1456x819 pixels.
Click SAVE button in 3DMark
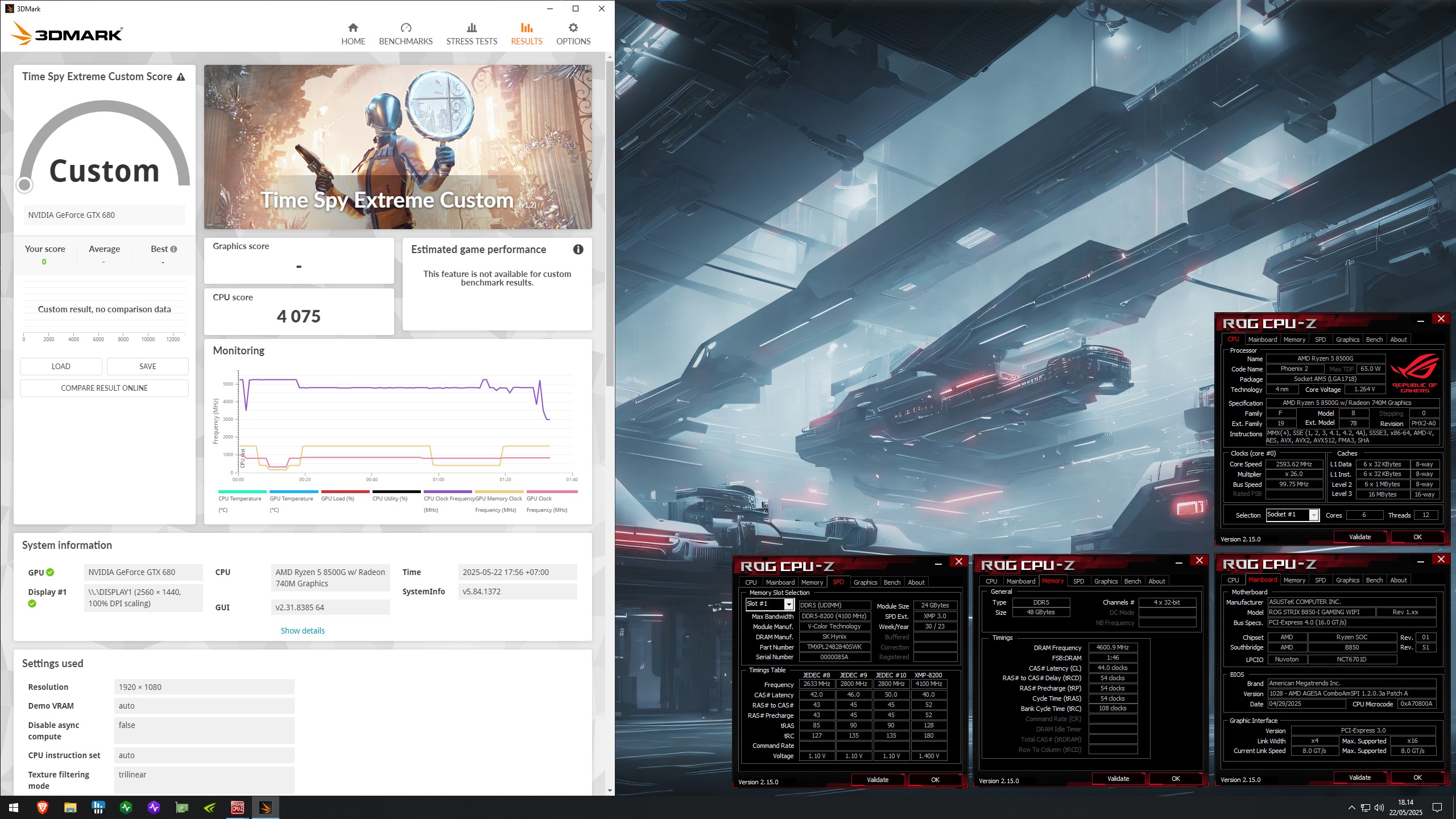point(148,366)
